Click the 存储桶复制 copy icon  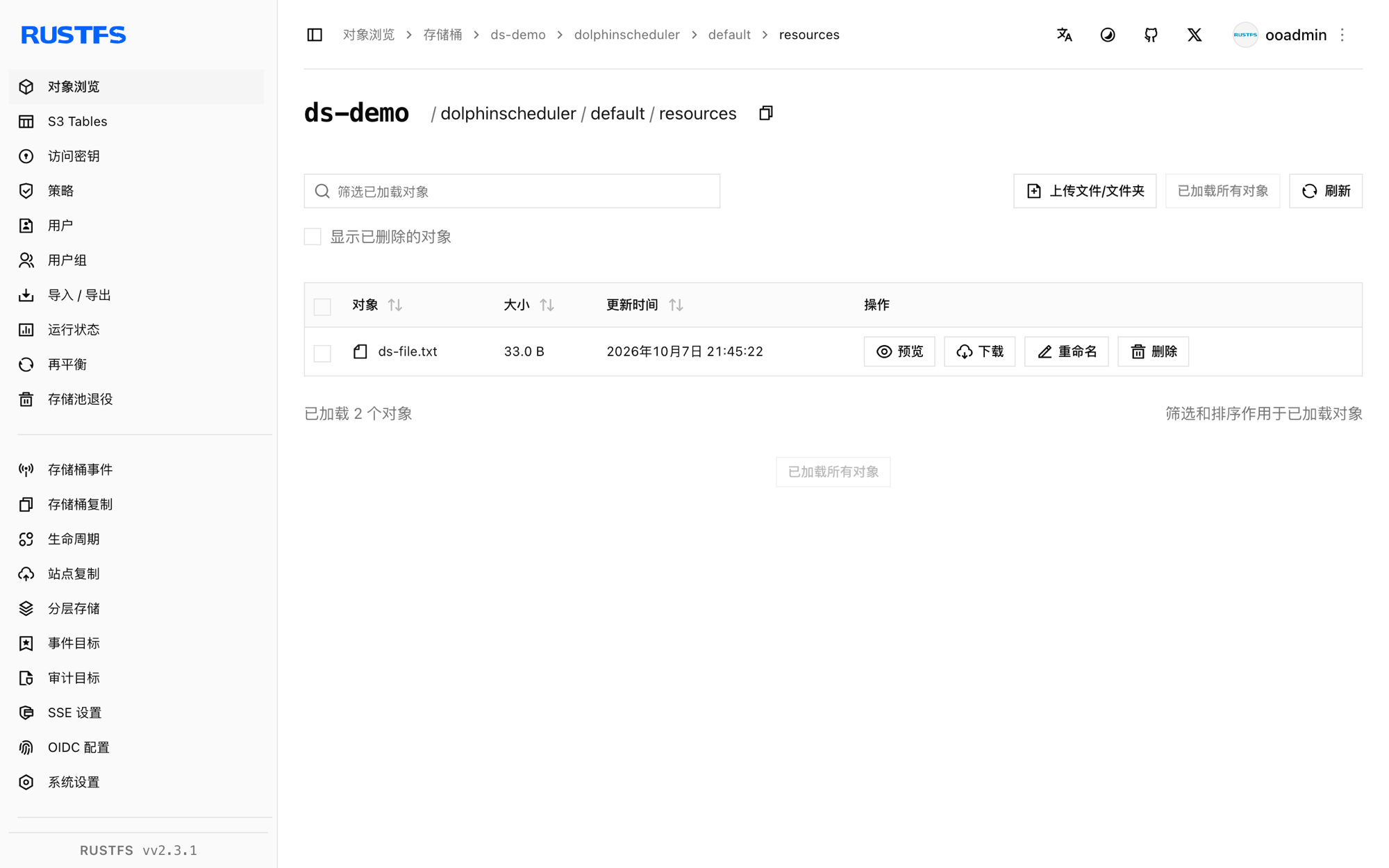coord(26,505)
